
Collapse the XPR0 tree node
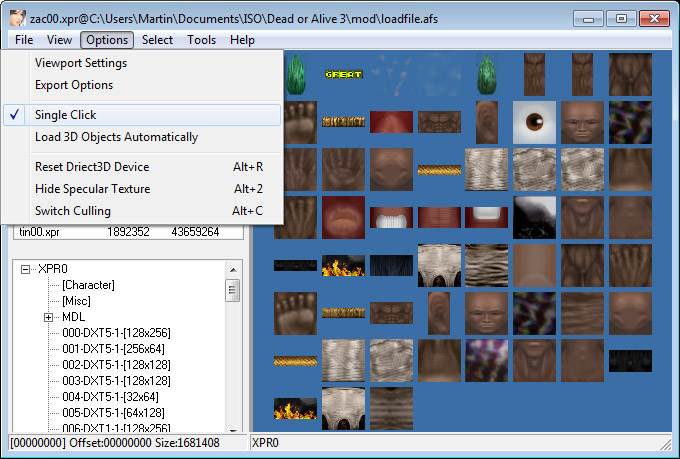[26, 269]
